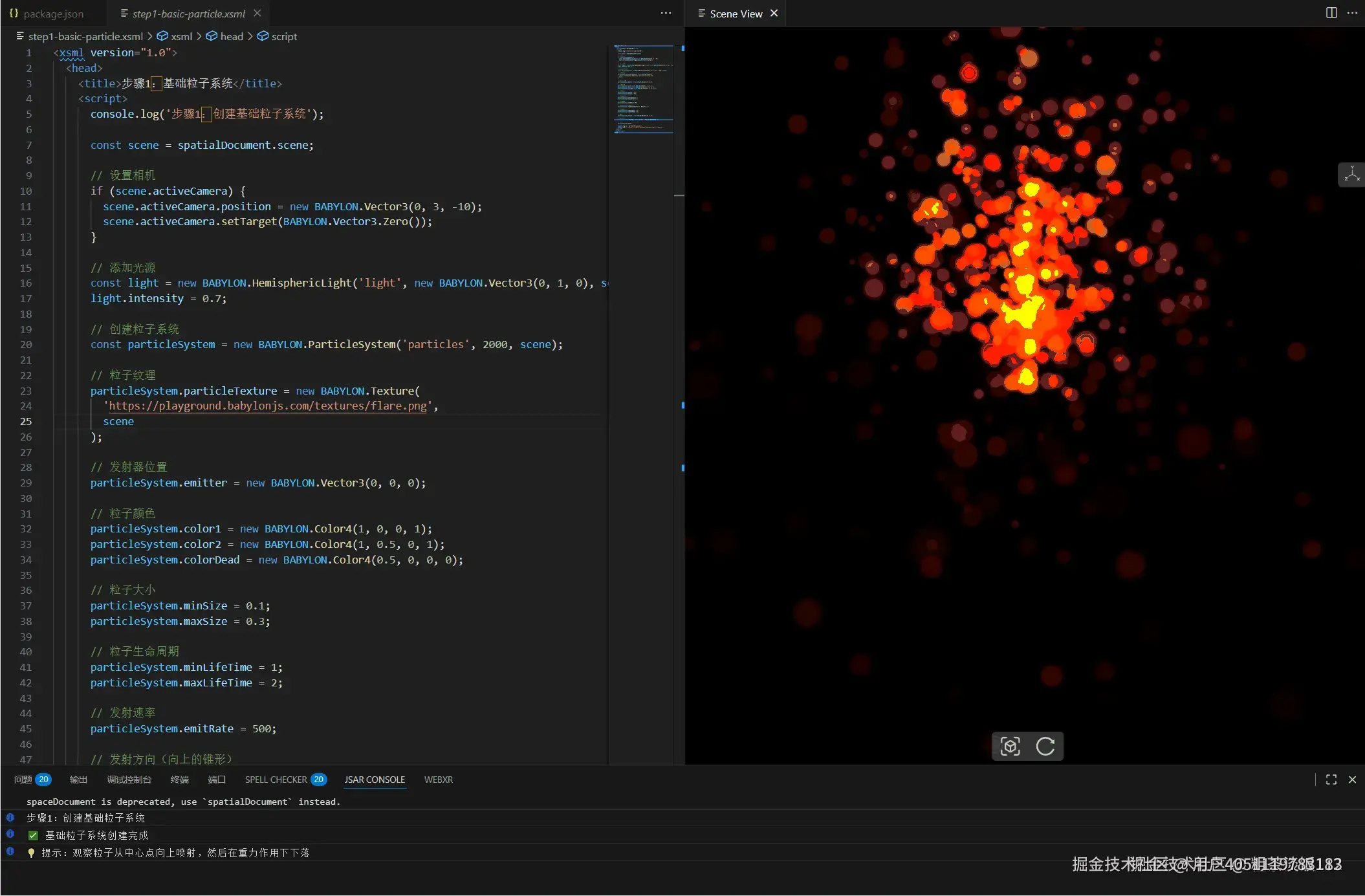Click the axes gizmo icon at right edge
The width and height of the screenshot is (1365, 896).
pos(1351,174)
